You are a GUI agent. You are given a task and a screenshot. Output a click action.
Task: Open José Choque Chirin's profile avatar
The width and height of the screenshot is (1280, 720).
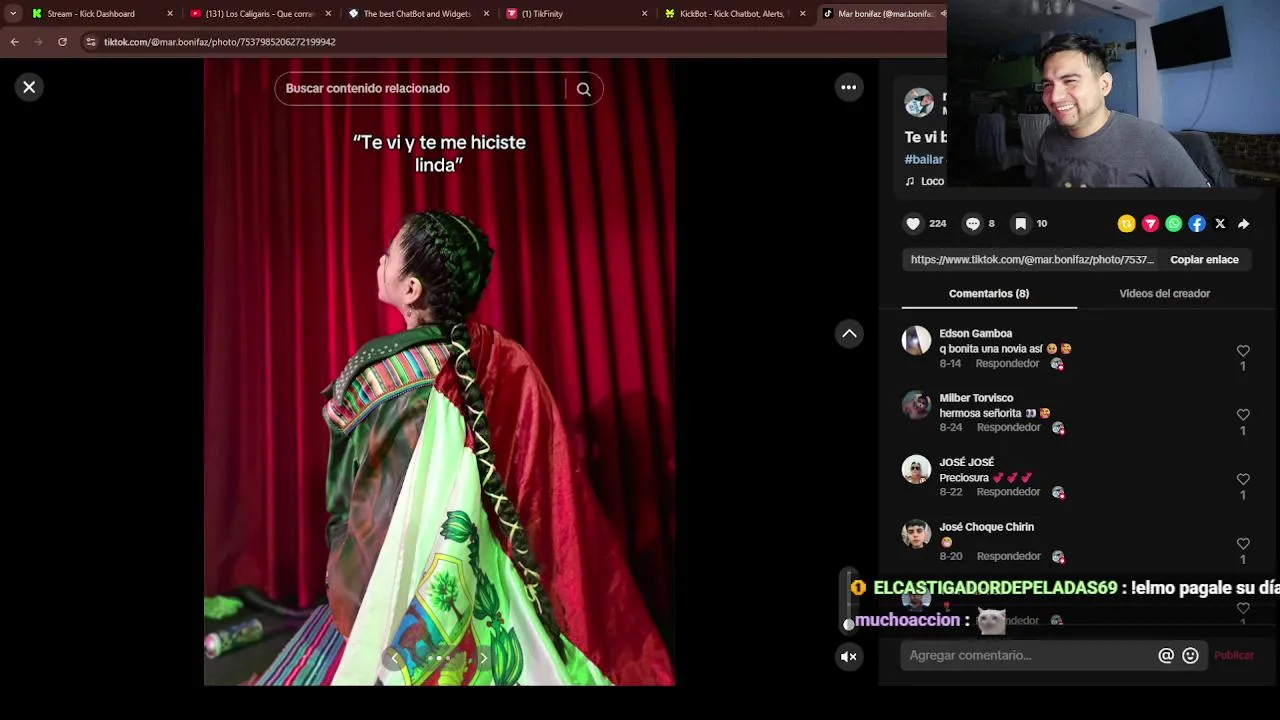point(916,534)
